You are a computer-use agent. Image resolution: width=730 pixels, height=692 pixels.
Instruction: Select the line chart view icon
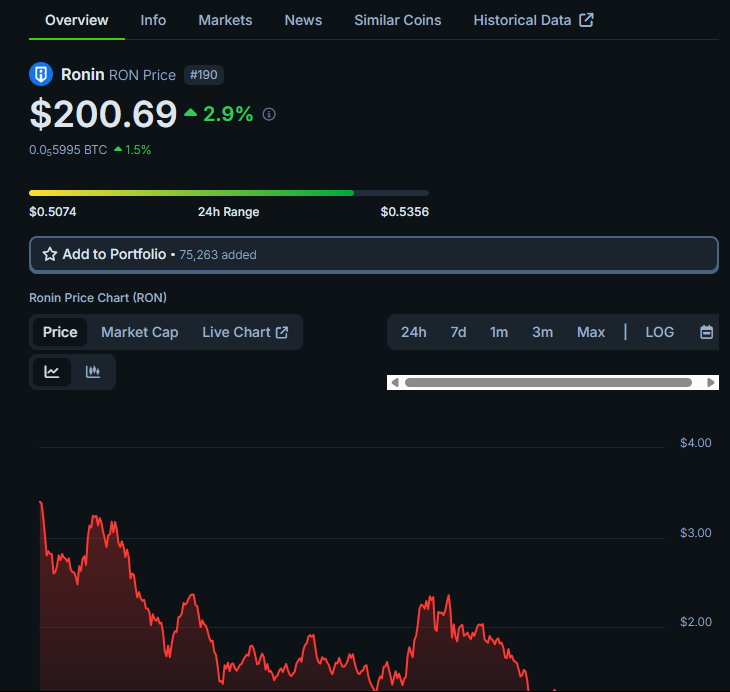click(52, 372)
